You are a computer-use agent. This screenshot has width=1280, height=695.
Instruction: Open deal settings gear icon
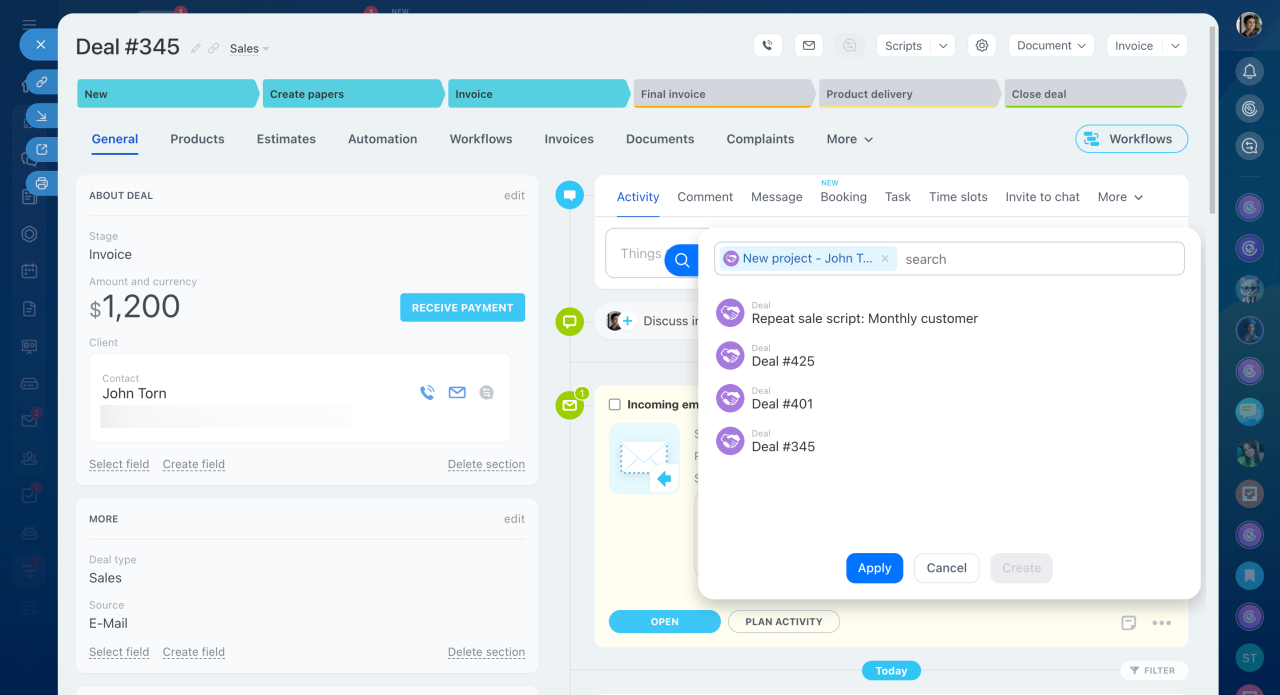(982, 46)
